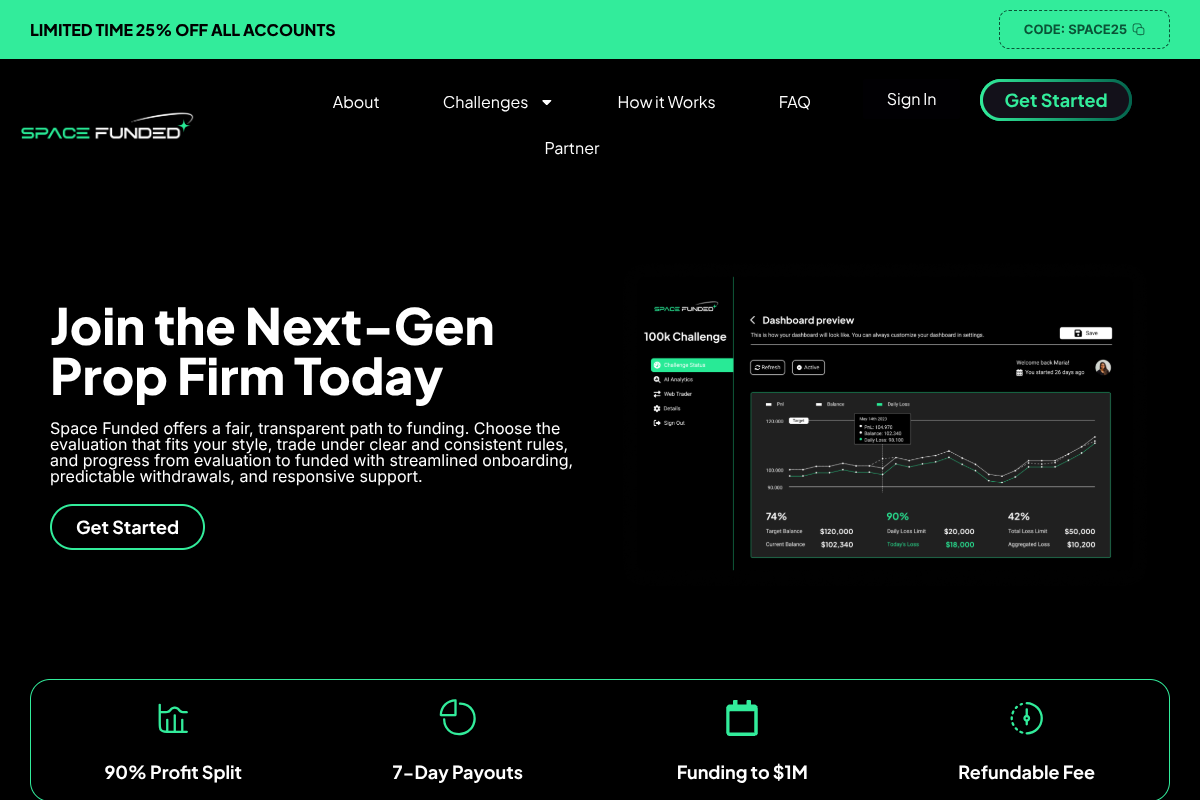Click the green '$18,000' Today's Loss value
This screenshot has width=1200, height=800.
959,545
